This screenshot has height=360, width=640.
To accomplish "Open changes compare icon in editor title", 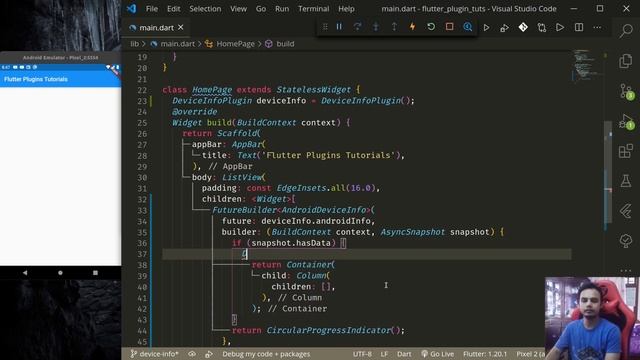I will [542, 28].
